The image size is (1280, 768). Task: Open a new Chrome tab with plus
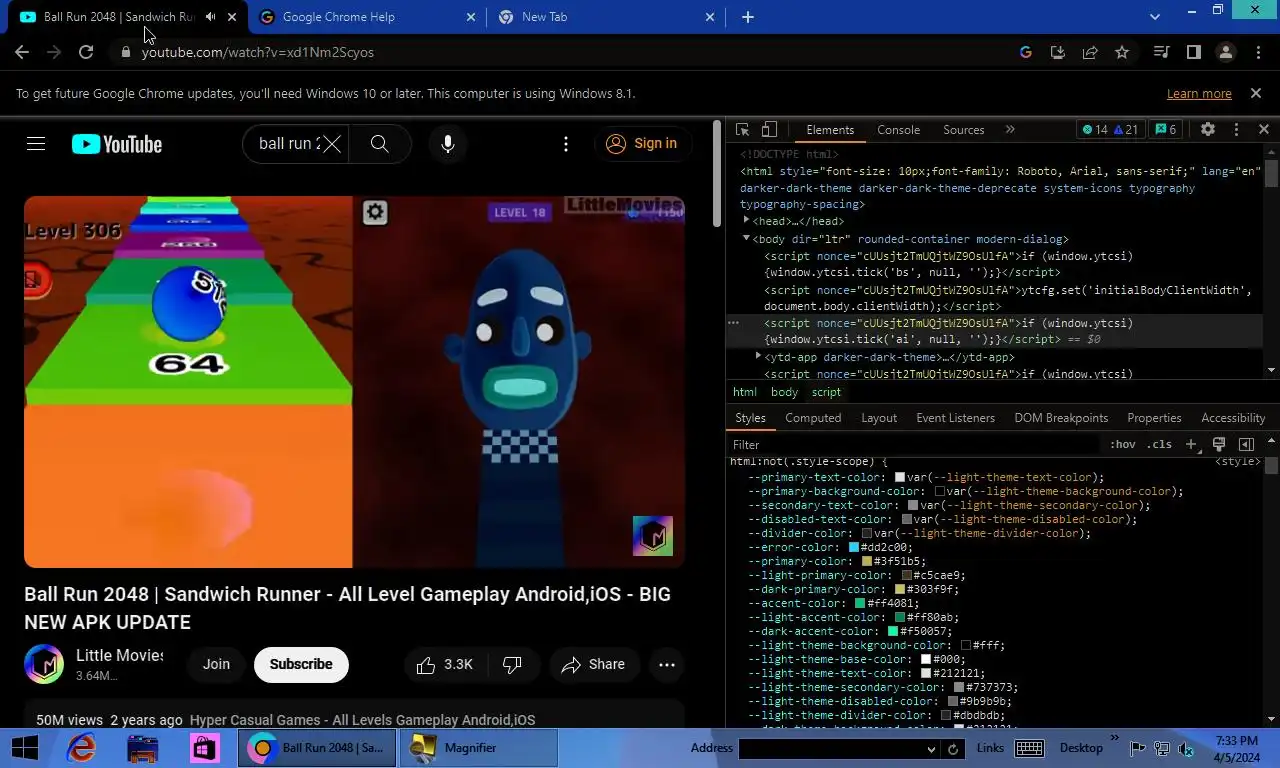click(748, 17)
